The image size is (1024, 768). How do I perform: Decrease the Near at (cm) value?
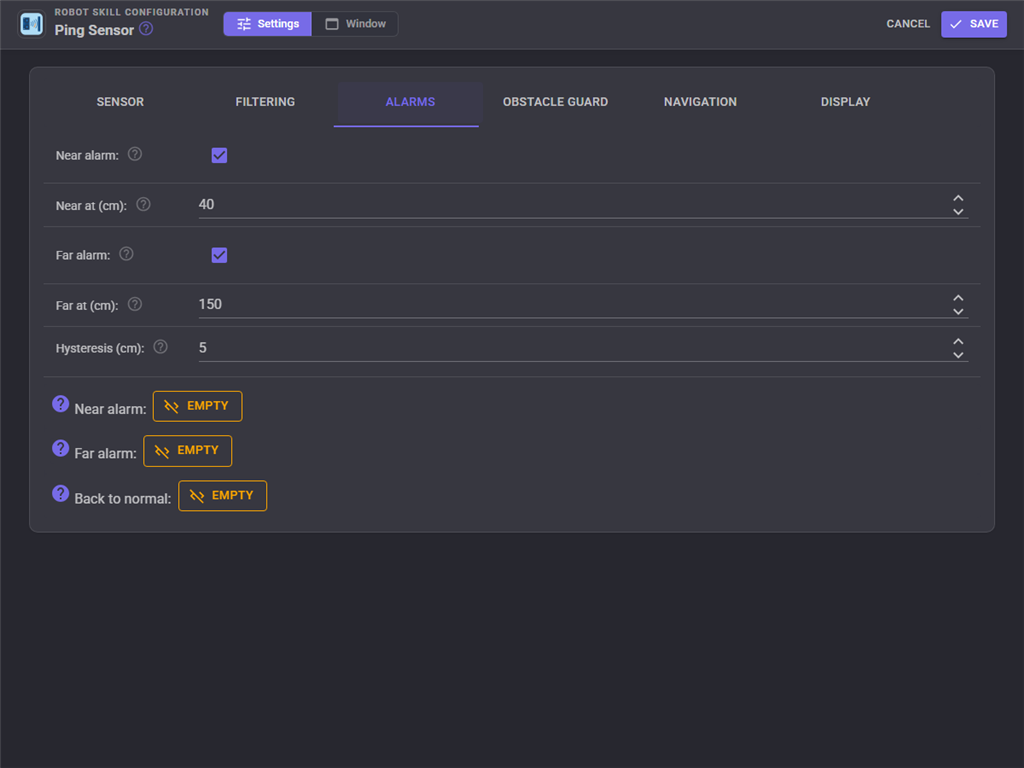958,212
